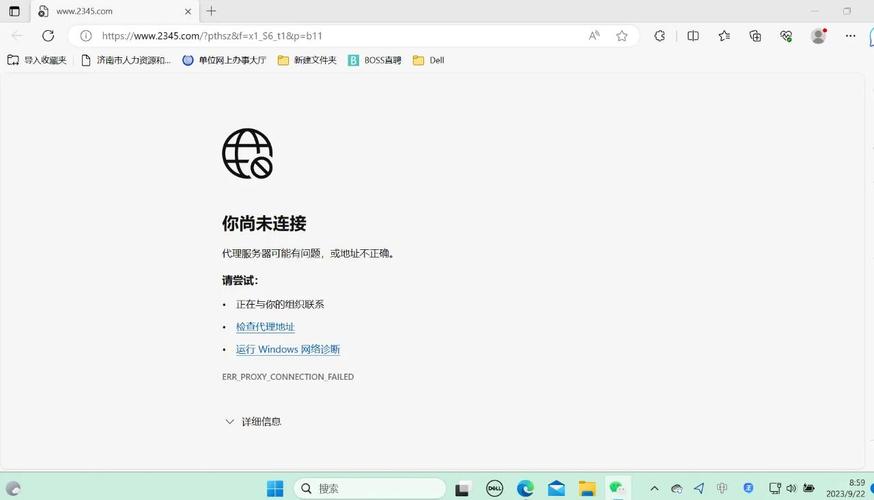Launch the Dell app from taskbar

[494, 489]
